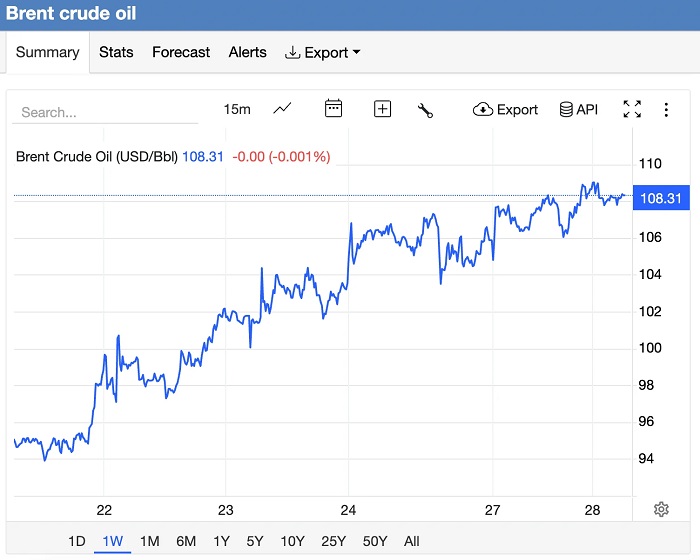Open the API database icon

coord(578,110)
